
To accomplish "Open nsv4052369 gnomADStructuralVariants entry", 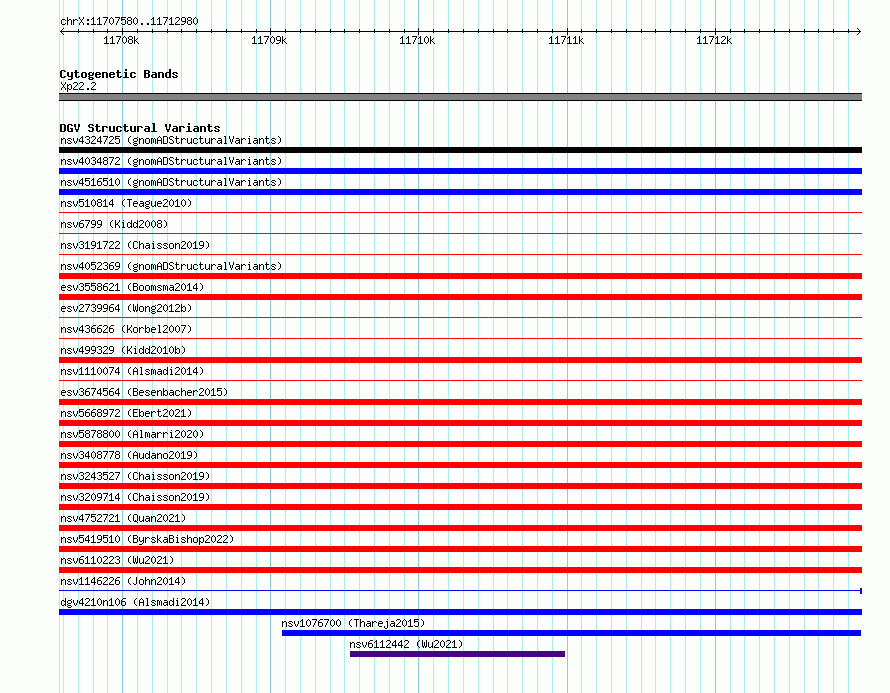I will 171,266.
